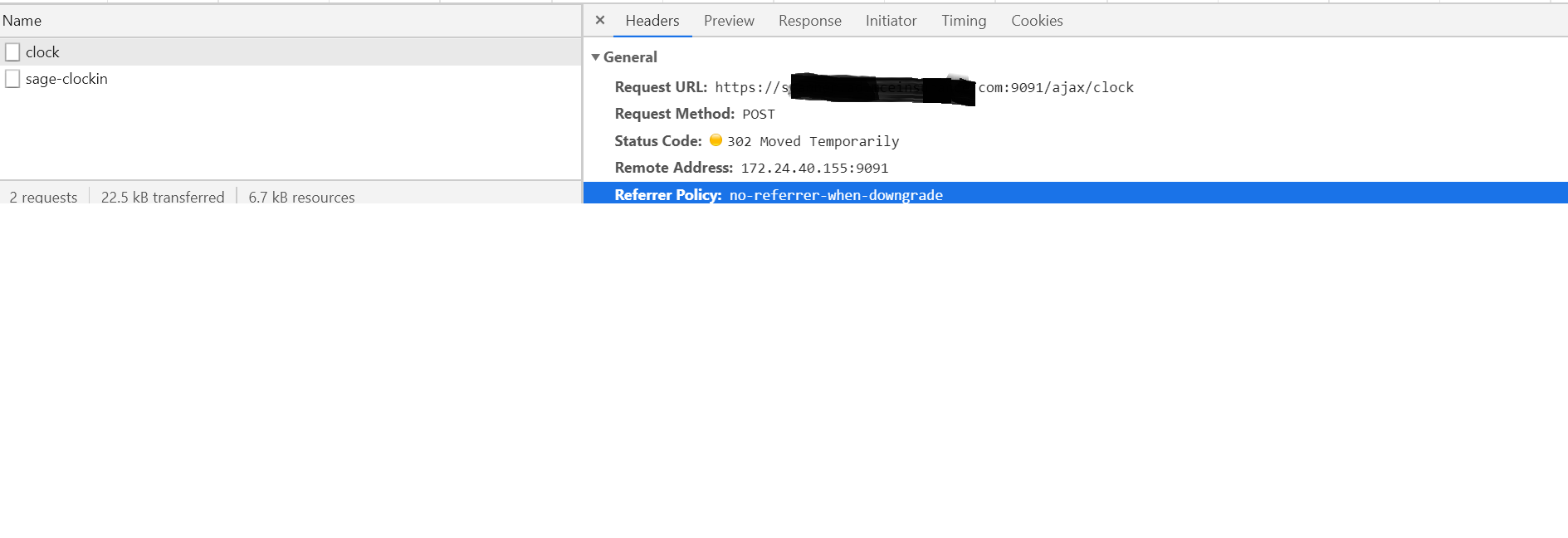Open the Timing tab
This screenshot has height=538, width=1568.
tap(963, 21)
